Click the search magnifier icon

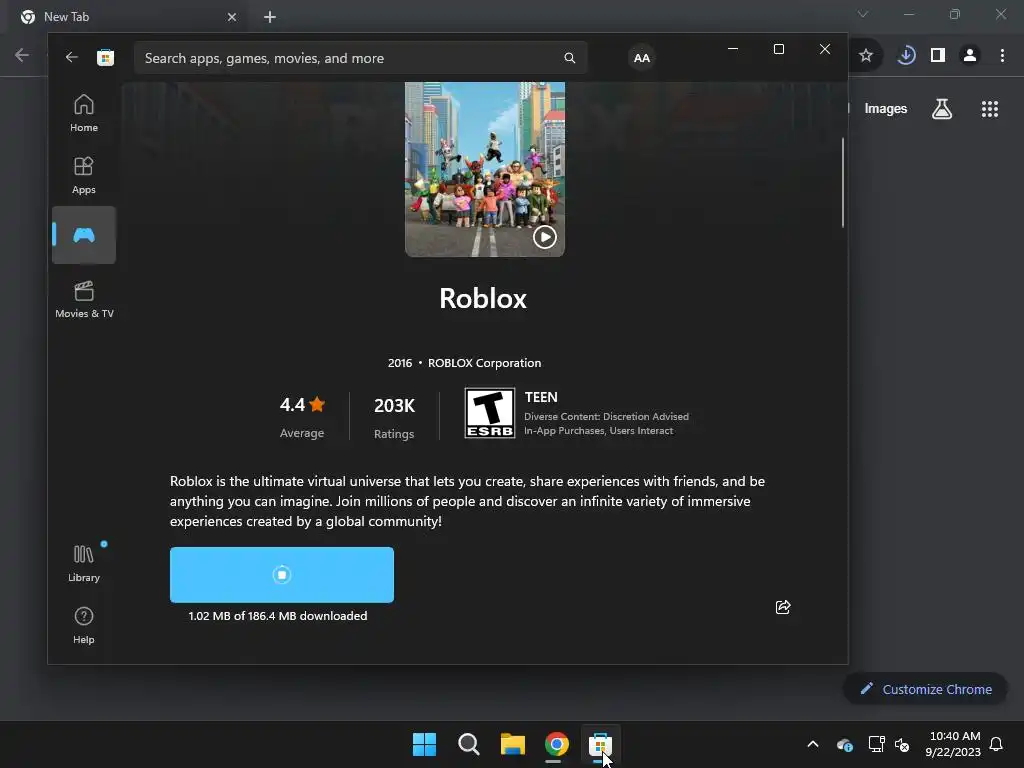[569, 58]
